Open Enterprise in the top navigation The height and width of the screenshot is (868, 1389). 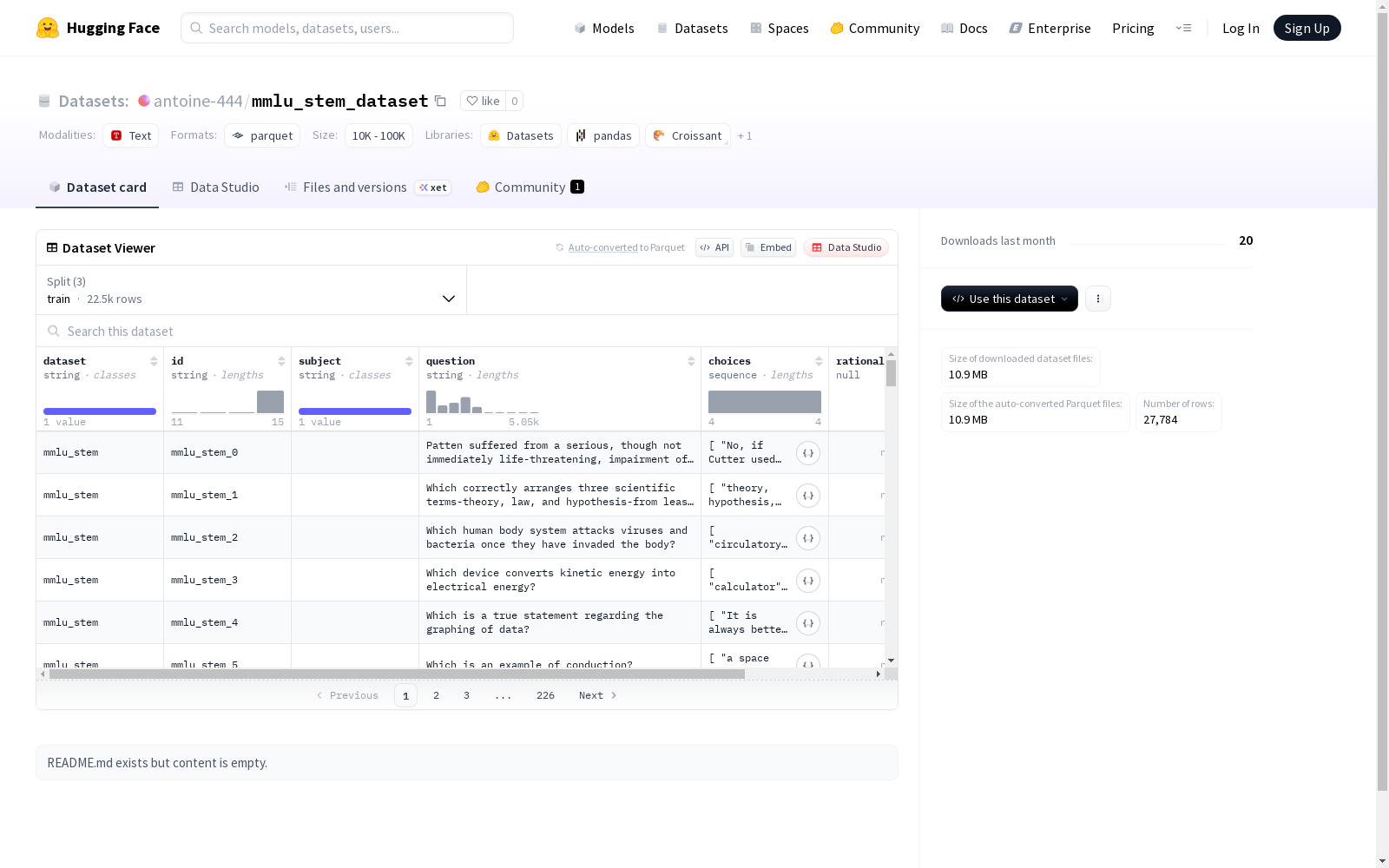click(x=1050, y=28)
